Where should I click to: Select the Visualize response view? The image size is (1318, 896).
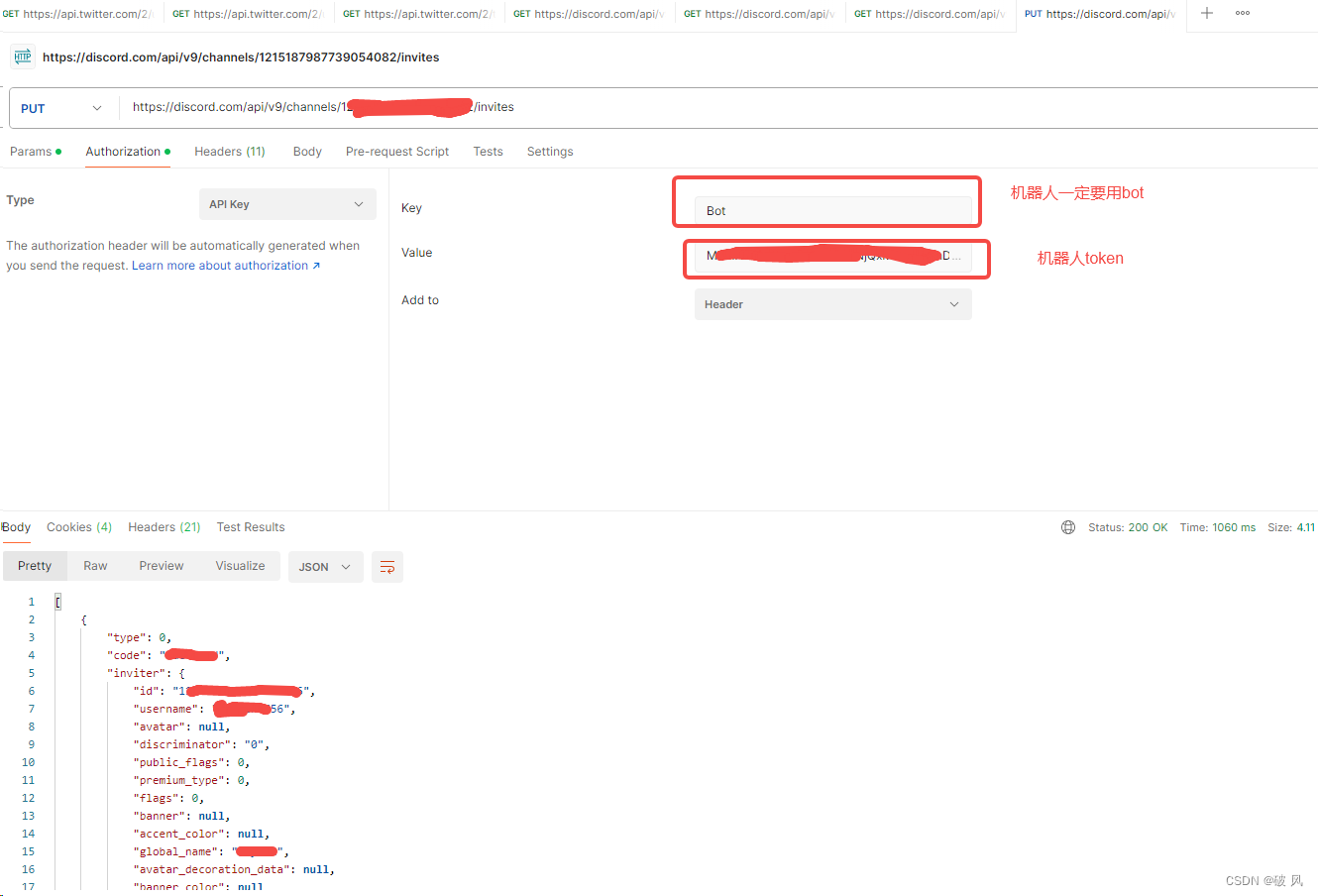240,566
